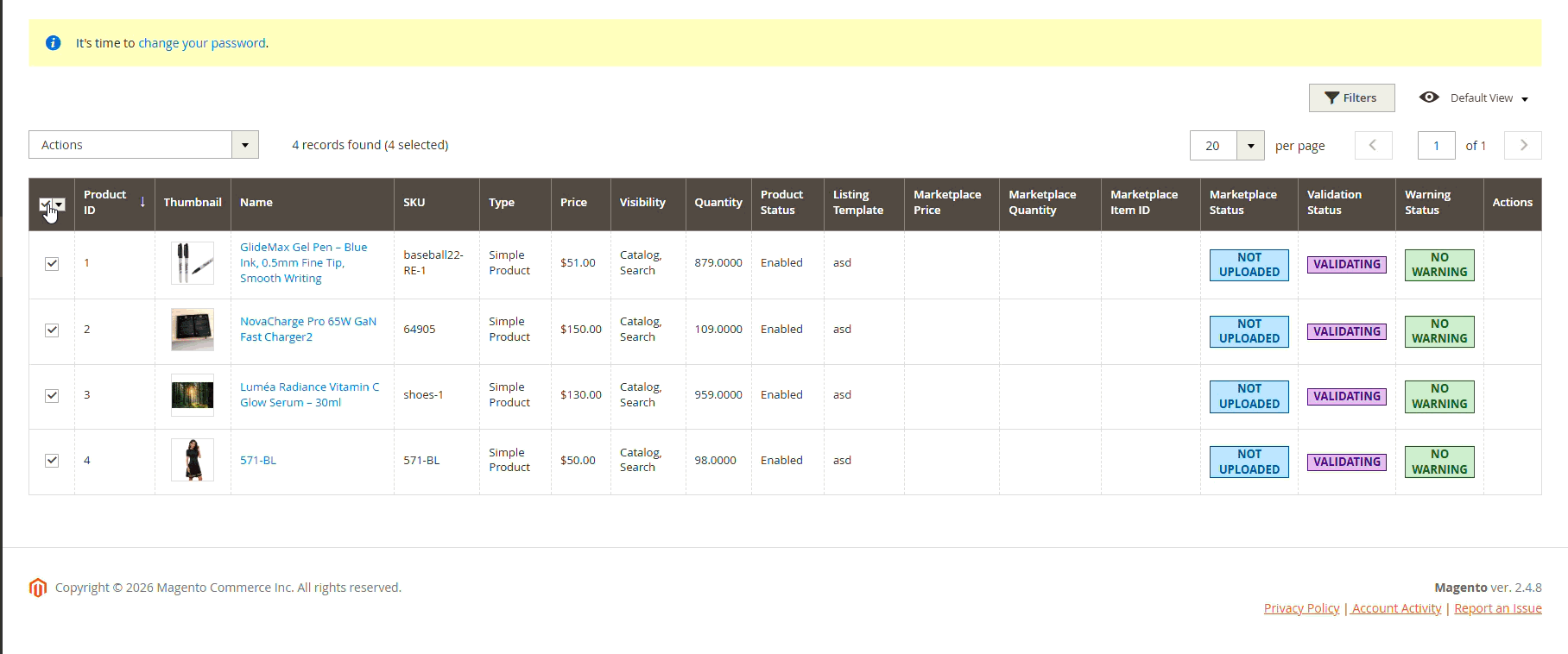Deselect the NovaCharge Pro row checkbox

pyautogui.click(x=52, y=330)
